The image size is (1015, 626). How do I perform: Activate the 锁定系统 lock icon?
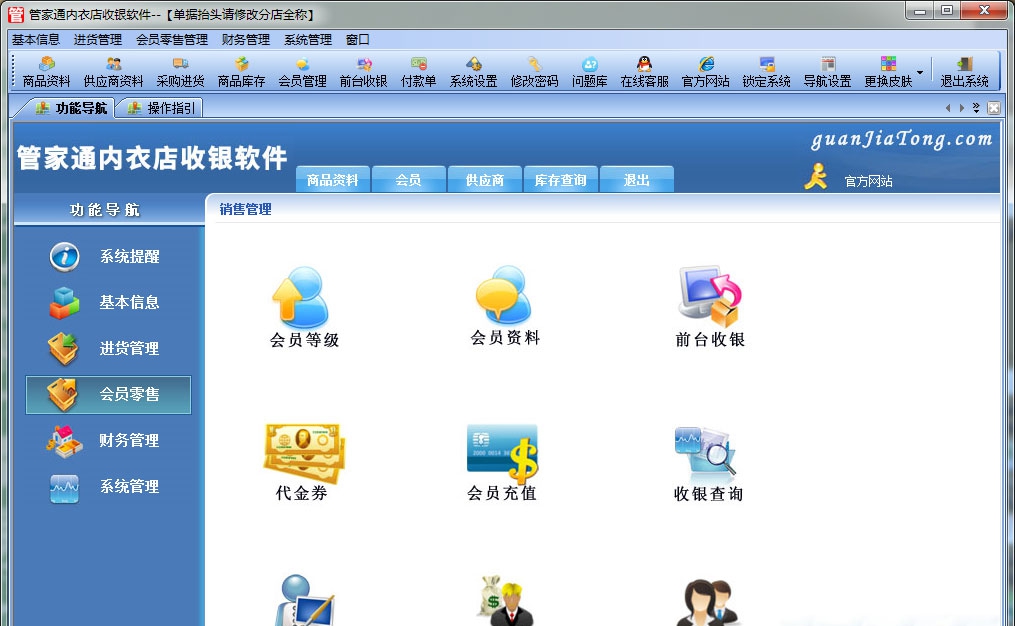765,71
